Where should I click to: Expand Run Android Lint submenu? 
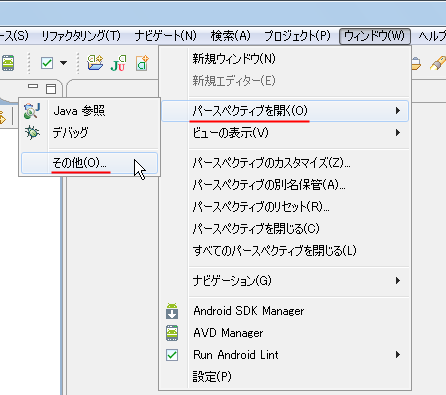[x=285, y=355]
